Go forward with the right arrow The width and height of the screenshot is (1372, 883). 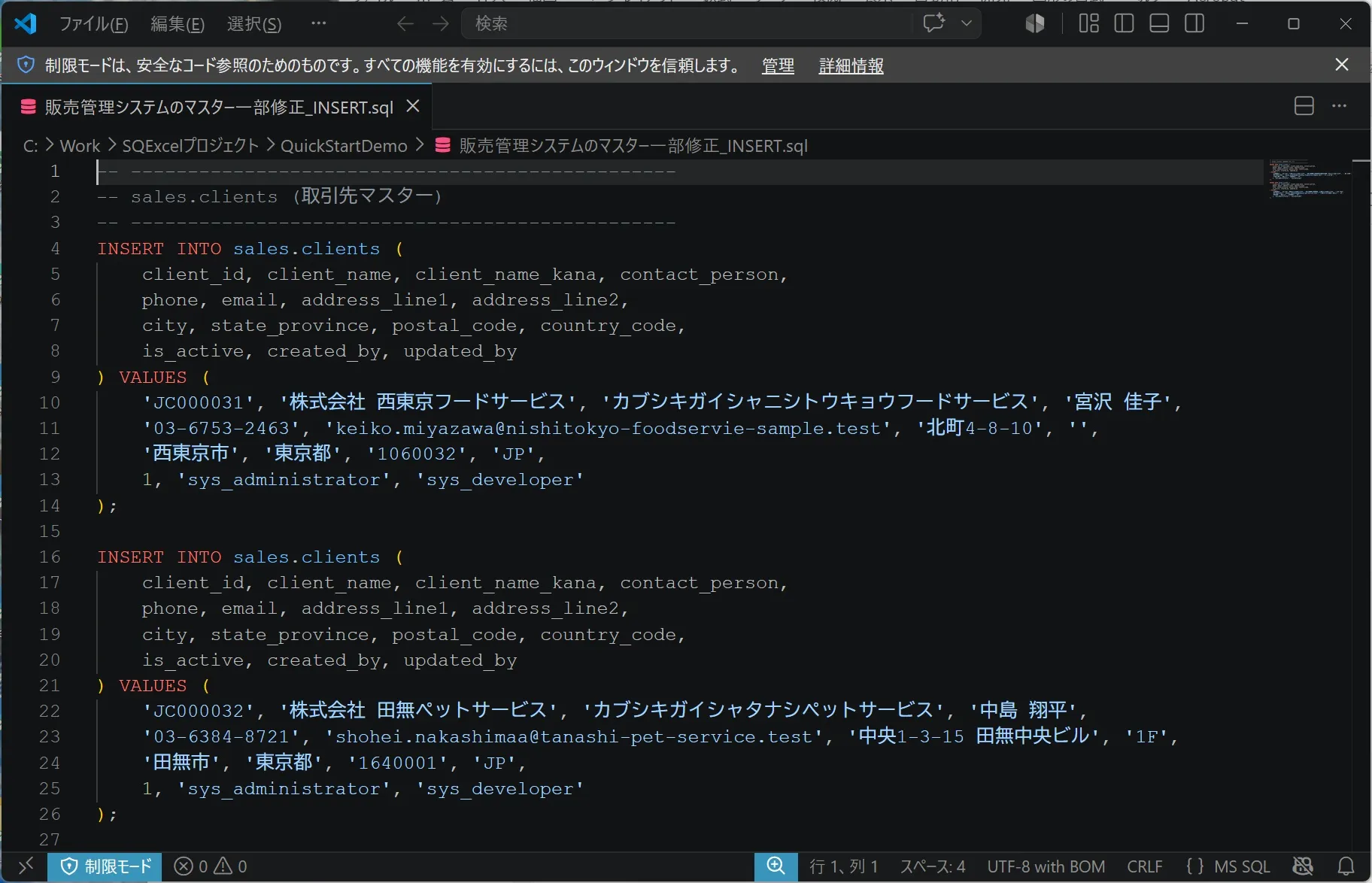point(441,24)
